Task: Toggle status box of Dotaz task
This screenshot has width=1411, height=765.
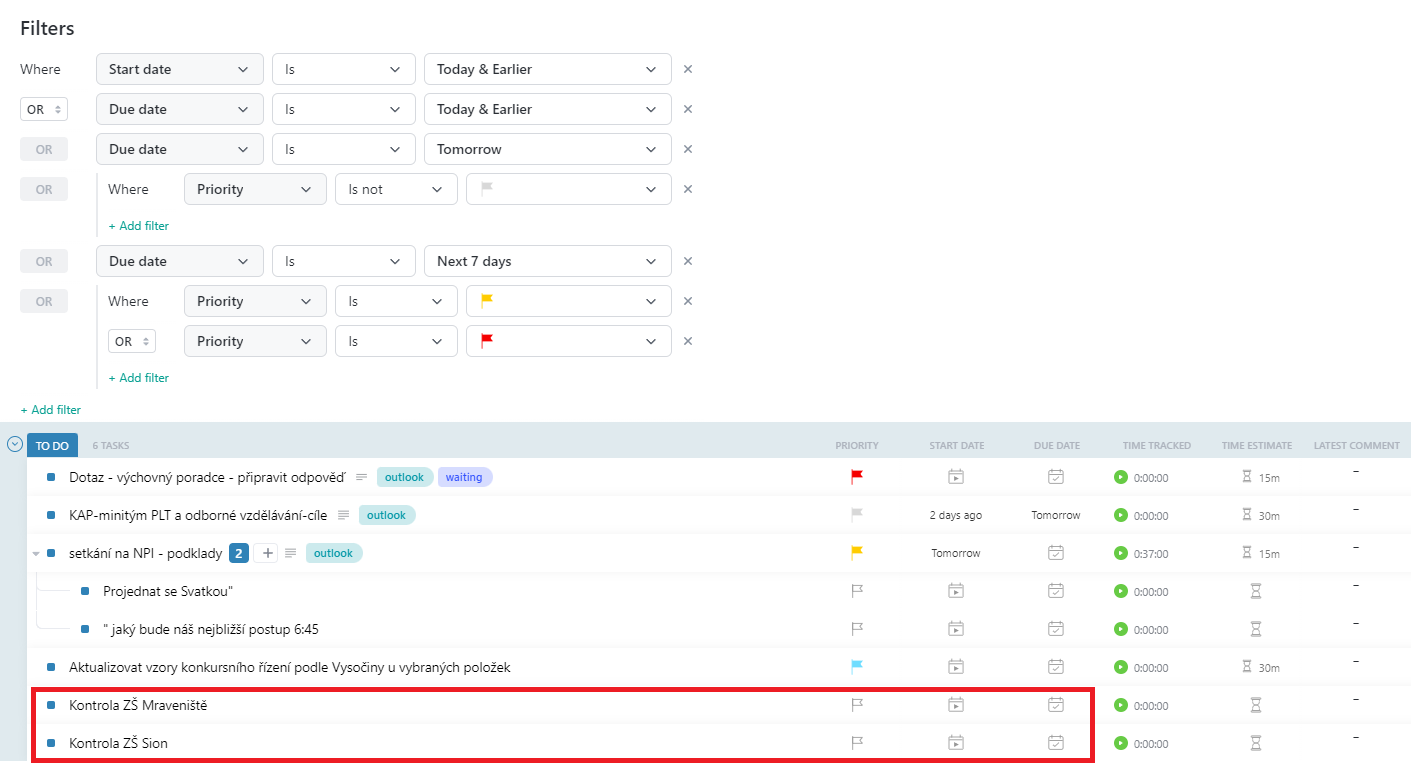Action: [51, 477]
